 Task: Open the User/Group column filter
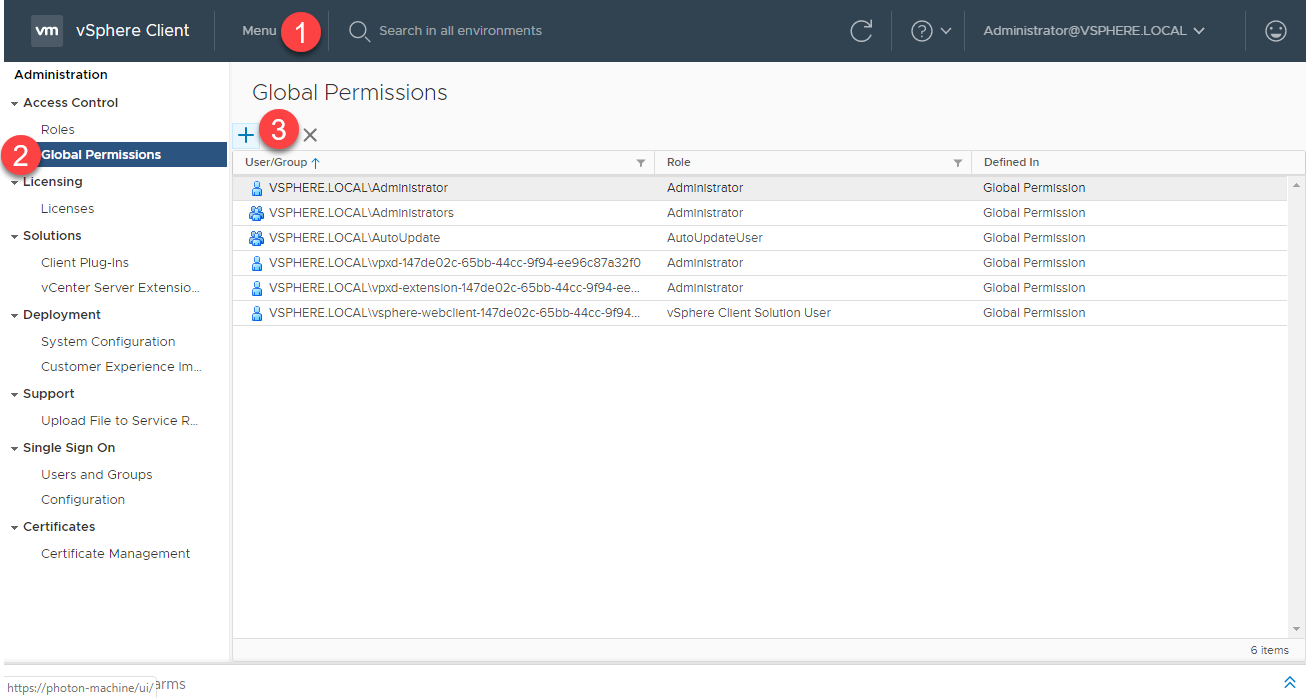tap(641, 163)
